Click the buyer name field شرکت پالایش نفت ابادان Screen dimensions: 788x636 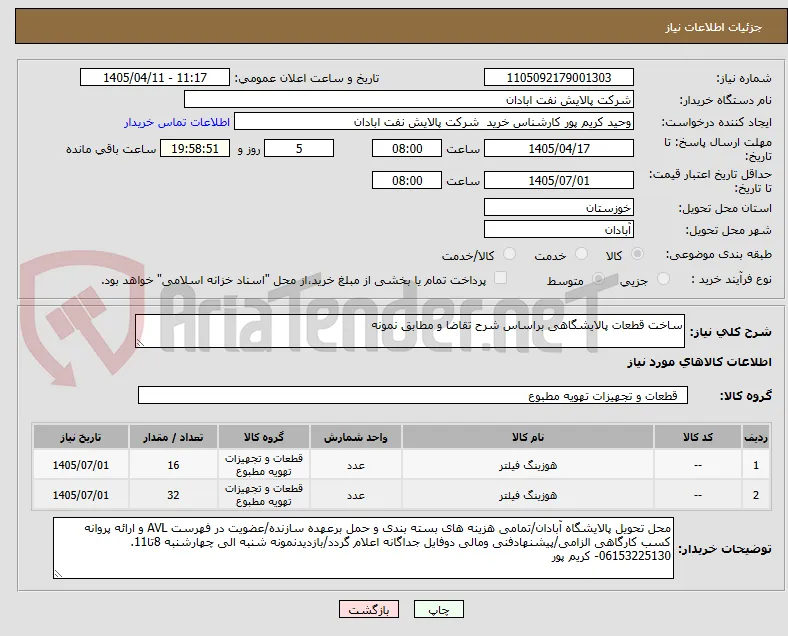409,99
